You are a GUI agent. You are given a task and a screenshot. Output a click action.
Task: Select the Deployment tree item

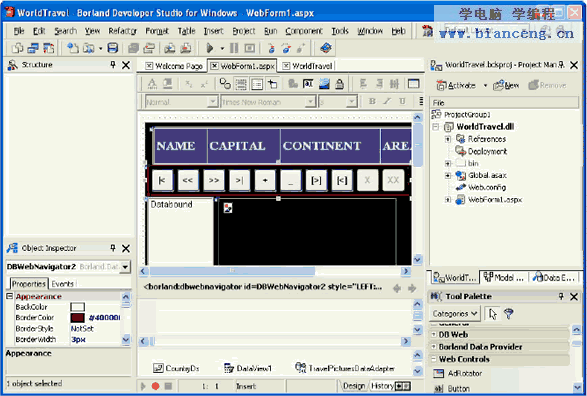(x=487, y=151)
